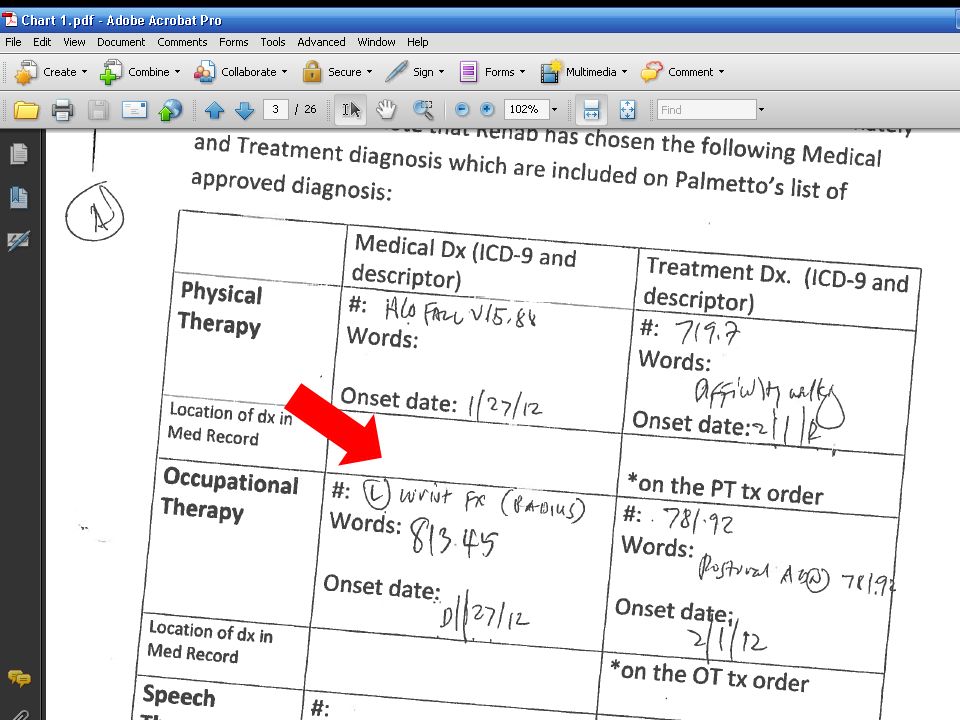Expand the Comment dropdown arrow
Image resolution: width=960 pixels, height=720 pixels.
coord(721,72)
